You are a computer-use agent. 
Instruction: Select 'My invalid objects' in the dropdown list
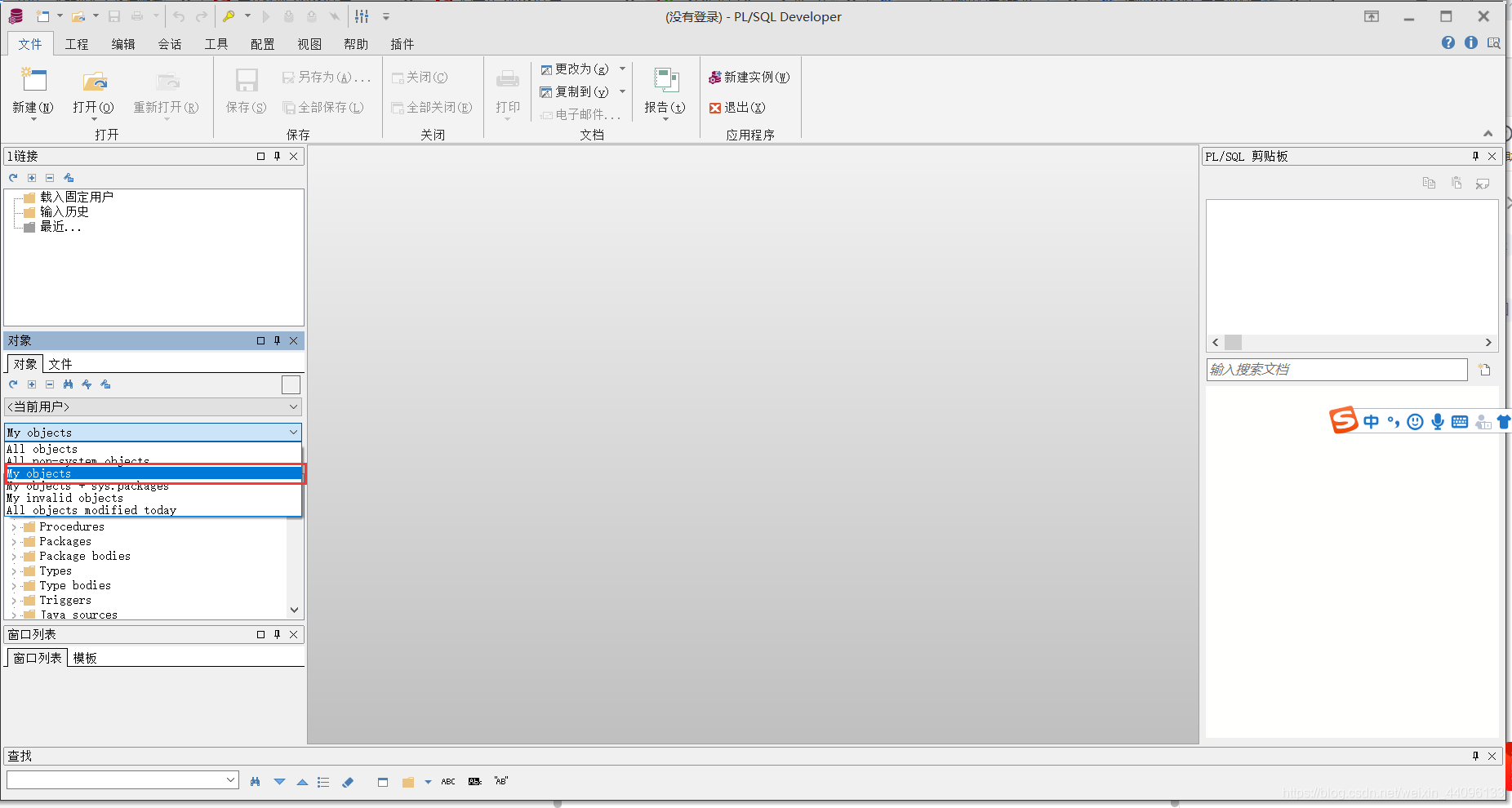(x=153, y=498)
